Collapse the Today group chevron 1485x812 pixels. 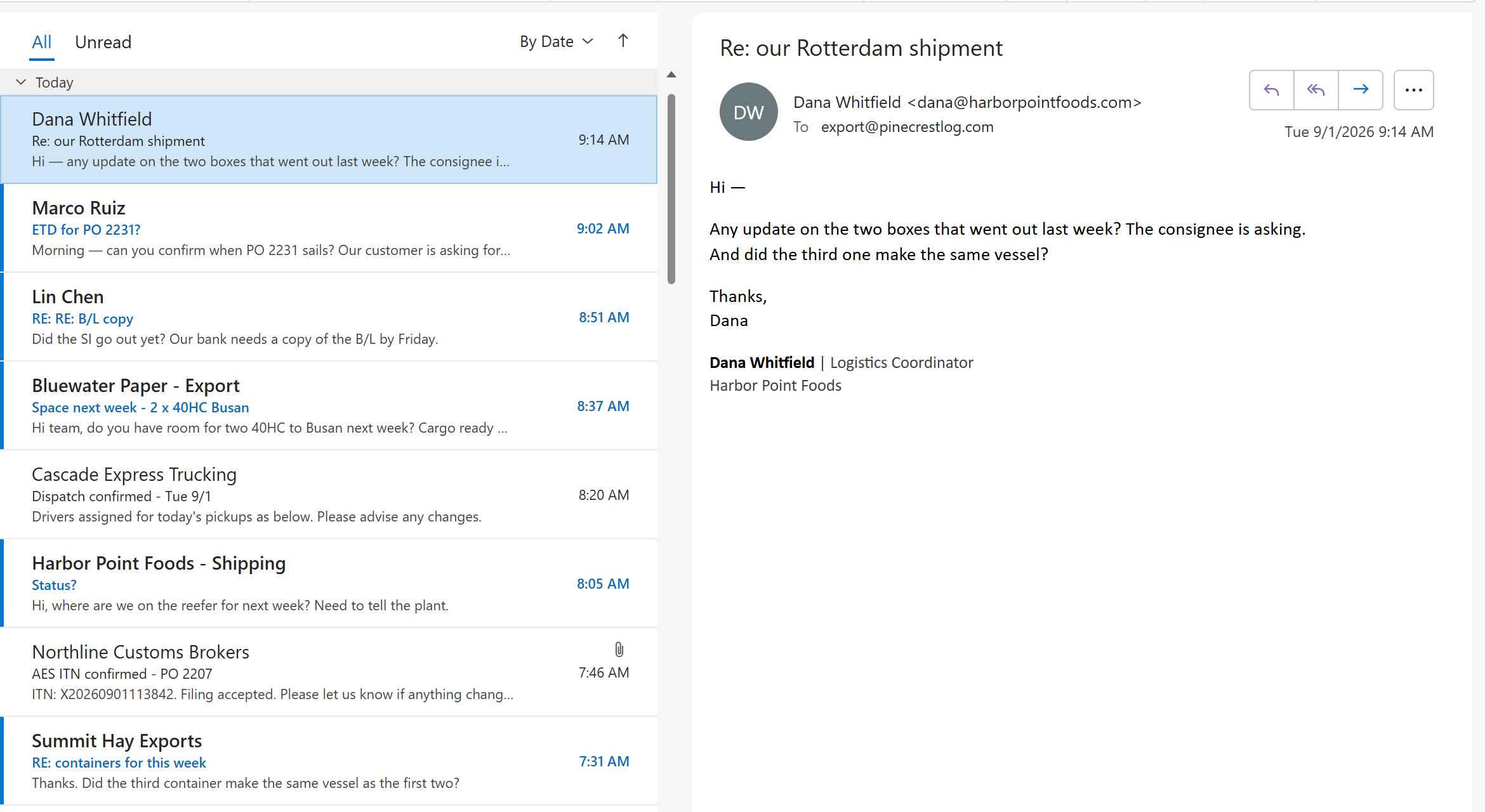click(21, 82)
